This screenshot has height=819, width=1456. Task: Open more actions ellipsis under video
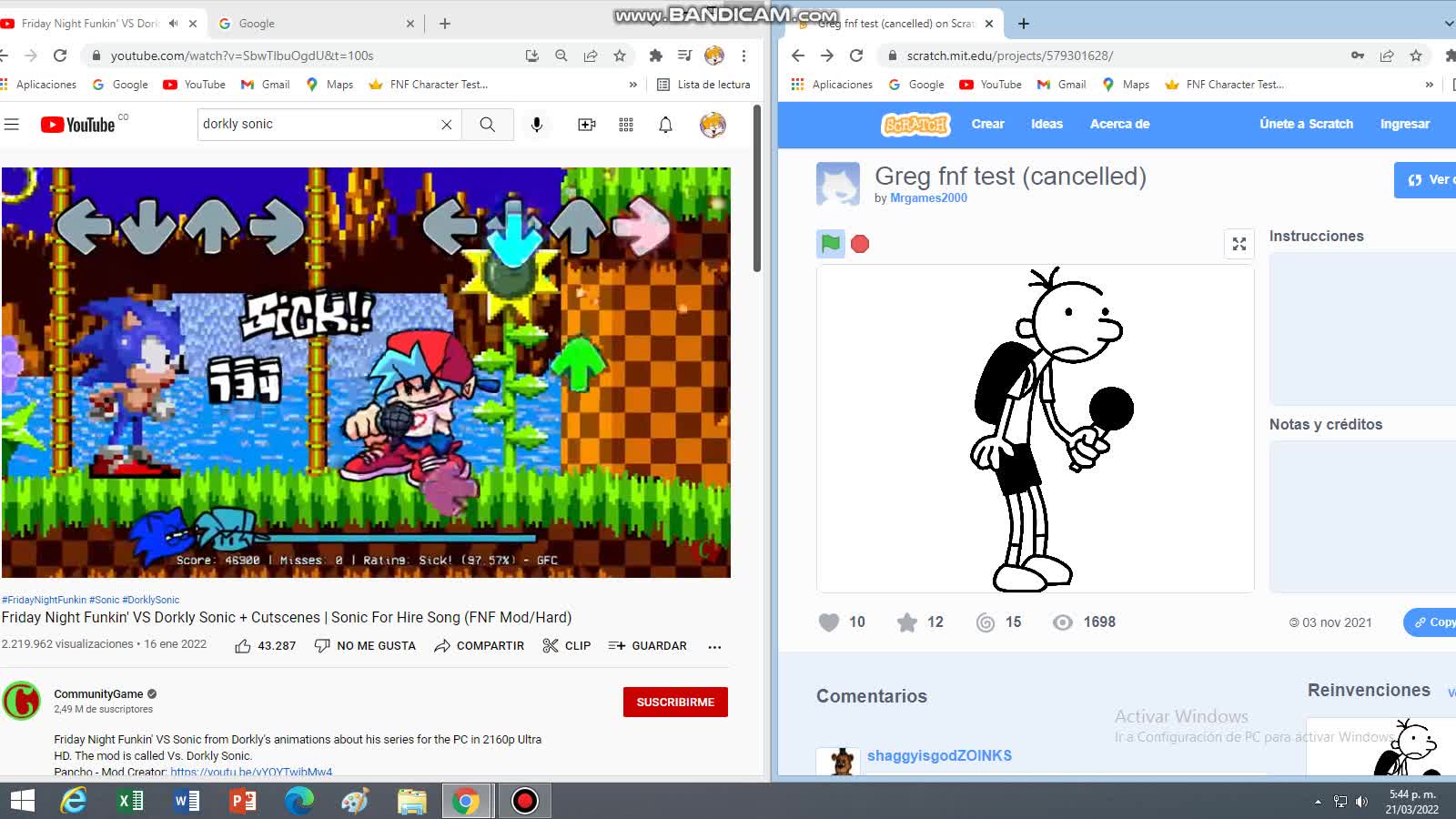714,647
